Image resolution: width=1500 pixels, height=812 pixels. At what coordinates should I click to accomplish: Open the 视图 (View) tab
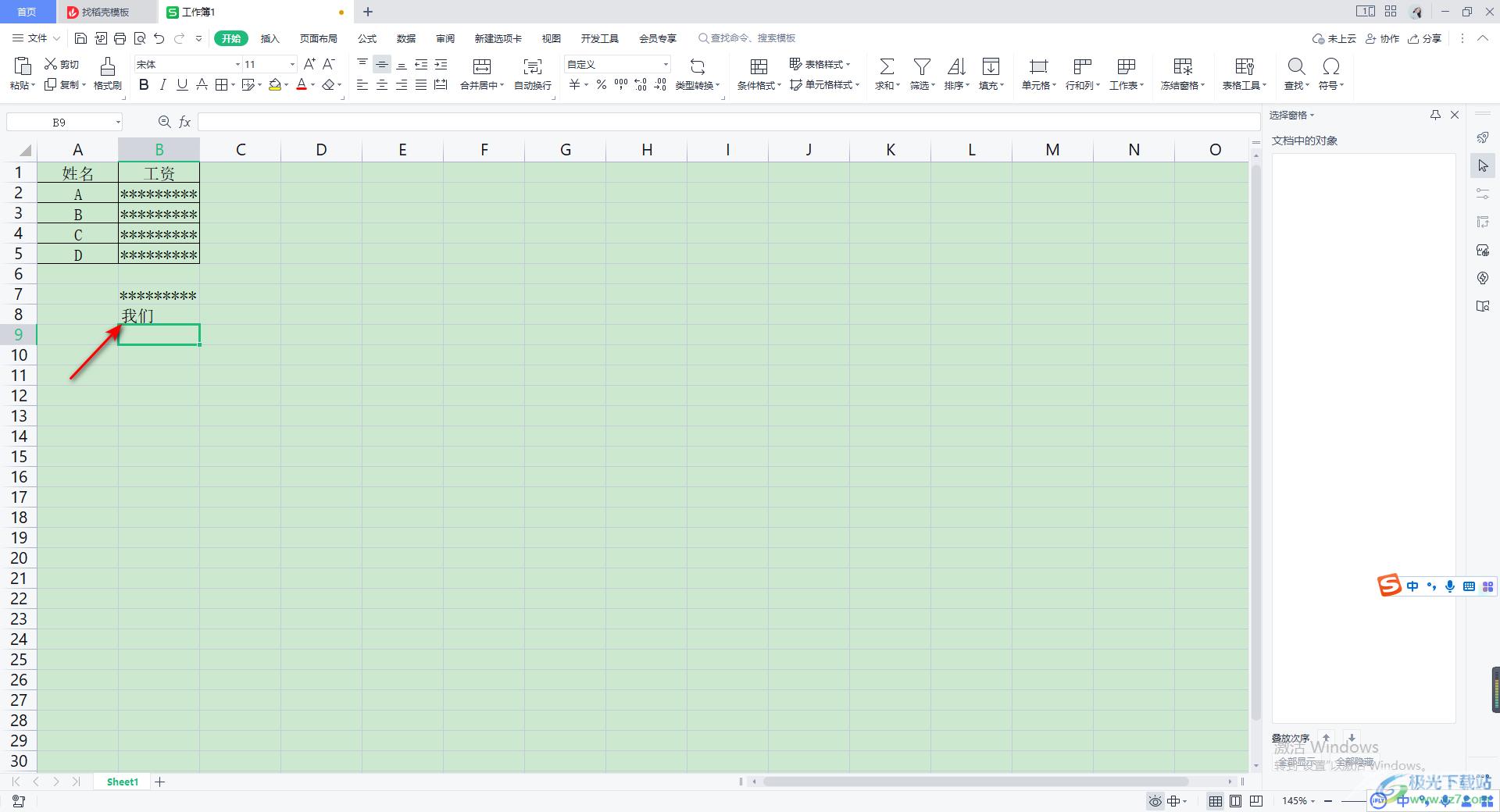coord(552,38)
